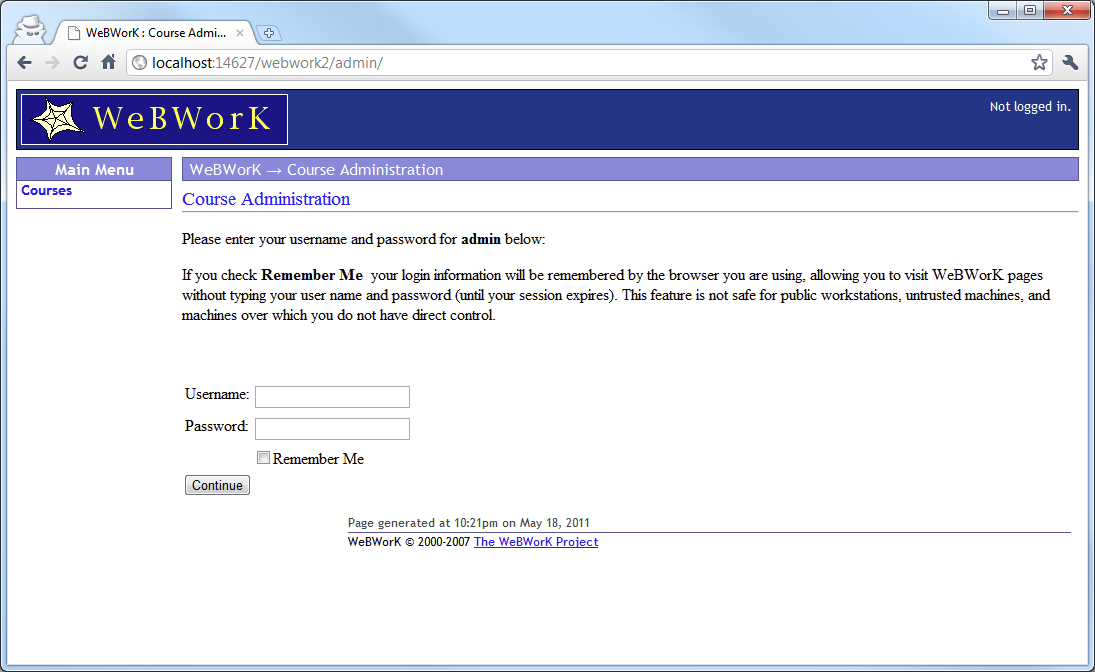Select the WeBWorK : Course Admi... tab
Screen dimensions: 1095x672
pyautogui.click(x=154, y=33)
